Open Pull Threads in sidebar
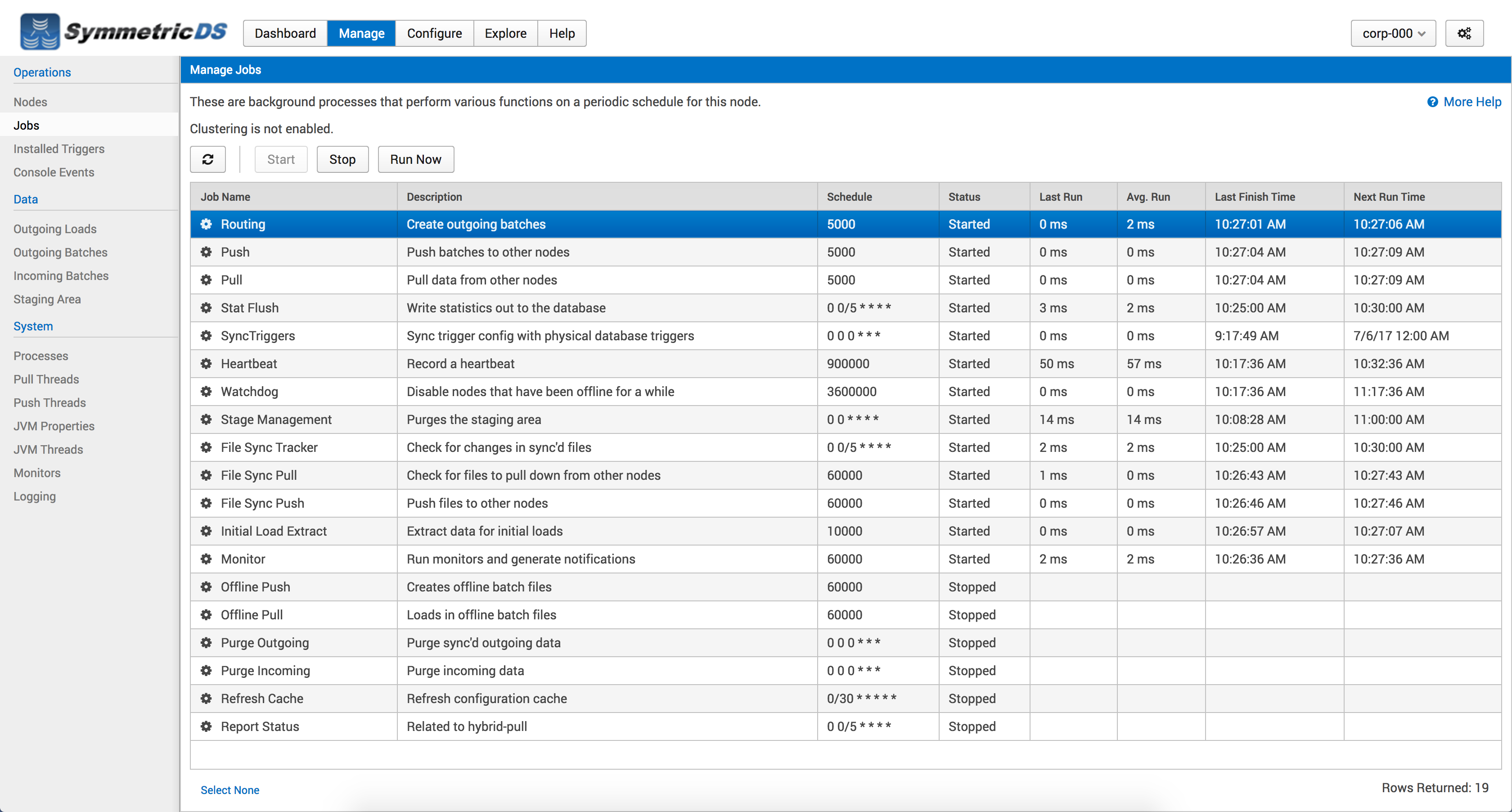 [x=46, y=379]
